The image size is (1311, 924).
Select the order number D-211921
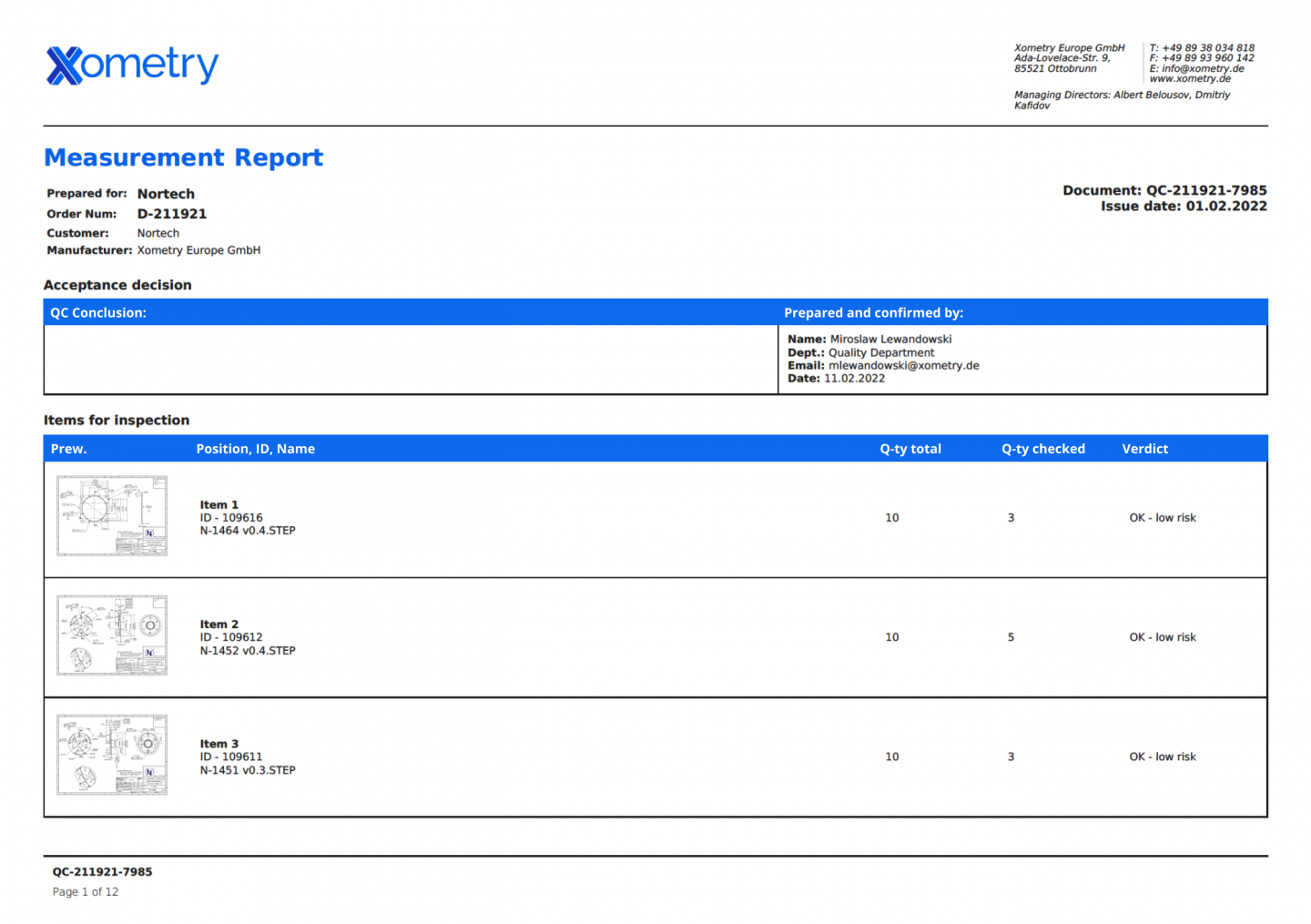172,214
